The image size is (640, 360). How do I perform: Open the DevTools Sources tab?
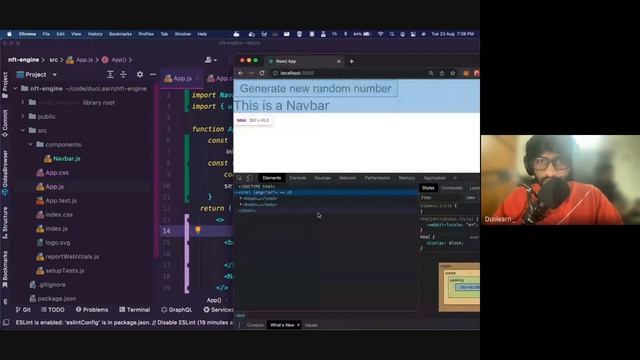coord(322,178)
